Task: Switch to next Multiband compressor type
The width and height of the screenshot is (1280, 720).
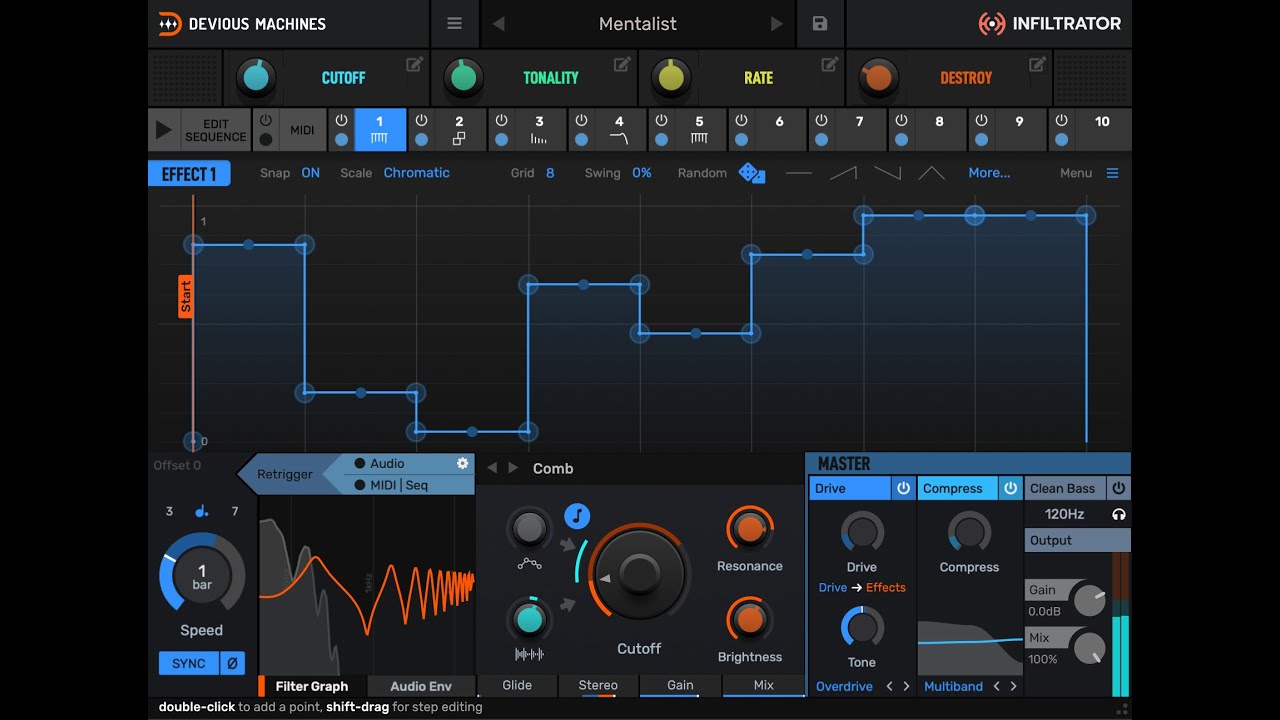Action: tap(1014, 686)
